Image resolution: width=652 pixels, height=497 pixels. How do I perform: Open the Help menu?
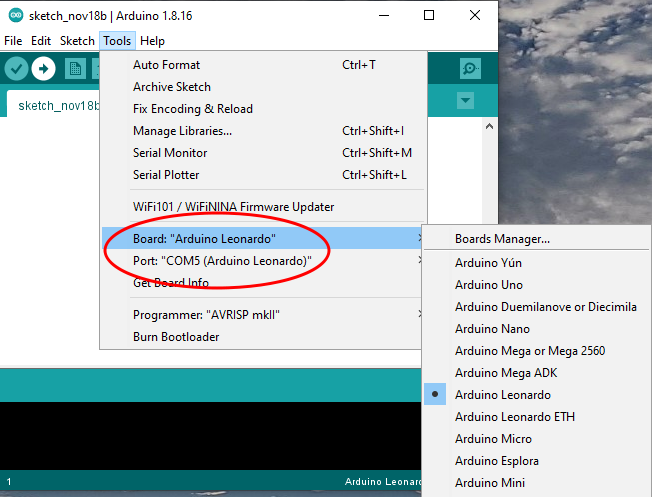(x=152, y=41)
